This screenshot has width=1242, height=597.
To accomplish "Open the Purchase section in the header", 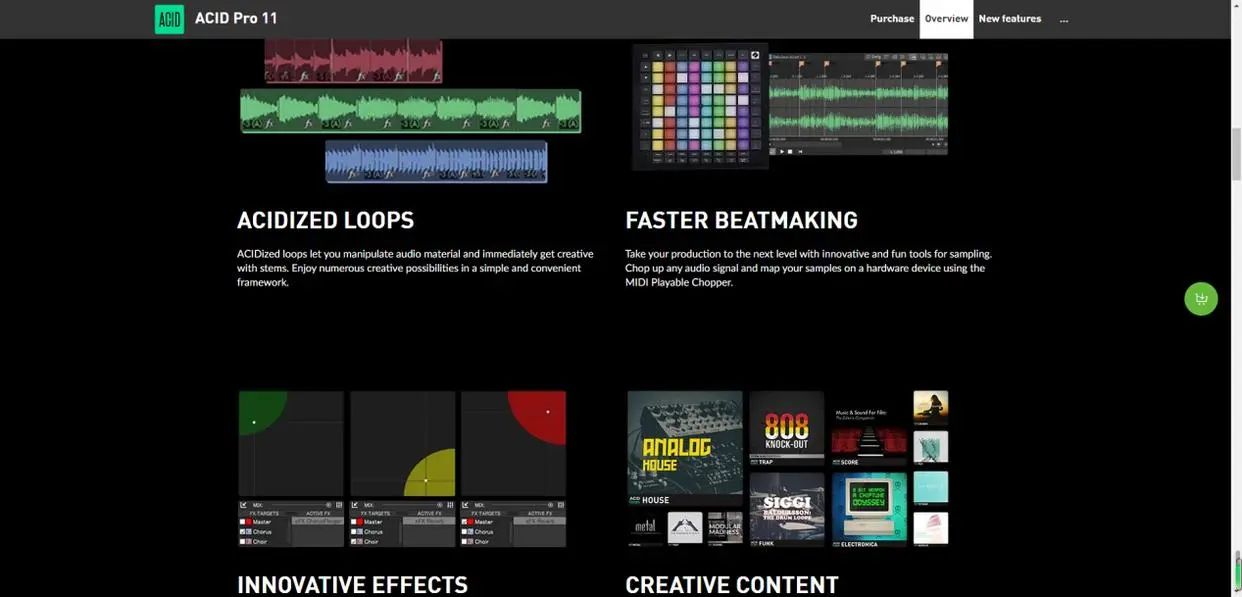I will (x=892, y=19).
